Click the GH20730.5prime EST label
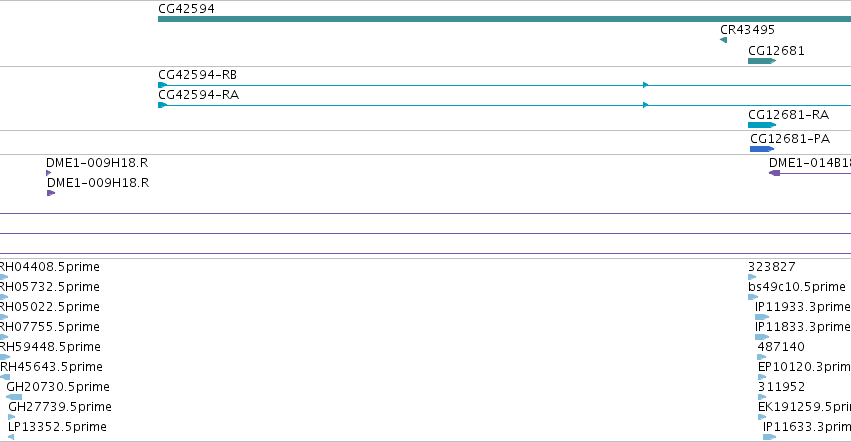This screenshot has width=851, height=442. tap(58, 387)
